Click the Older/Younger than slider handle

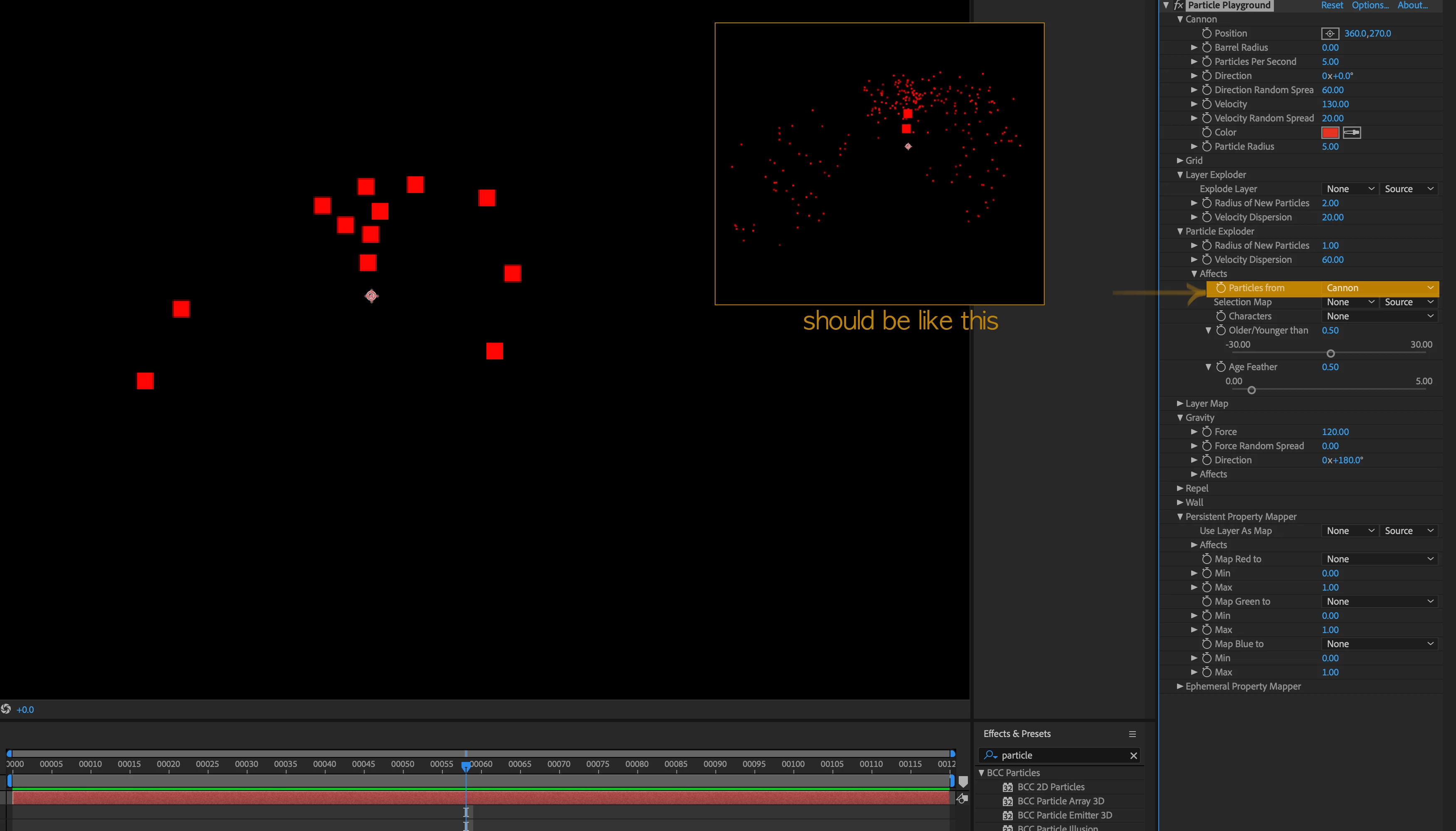click(x=1330, y=354)
